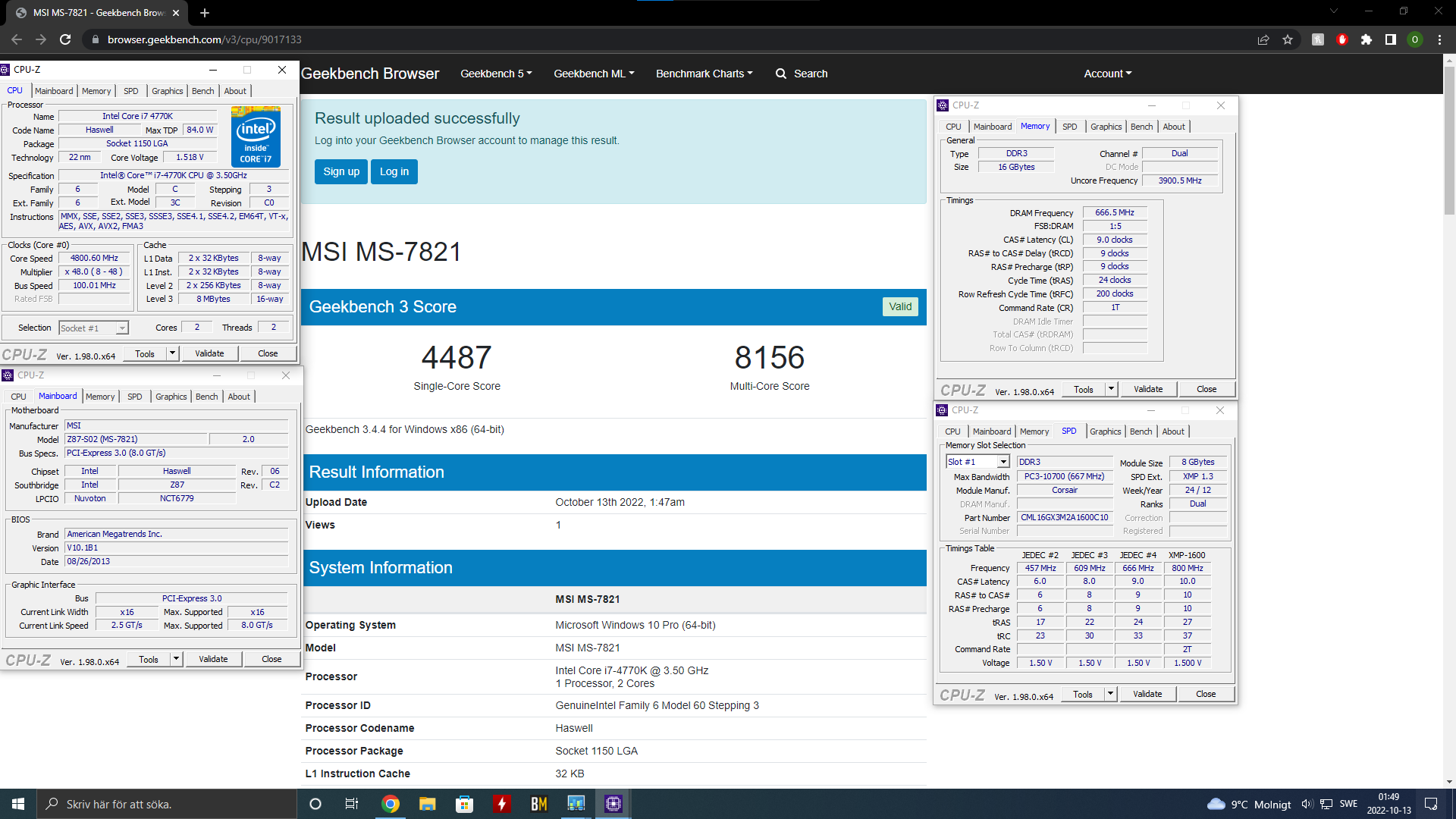Open the Geekbench Browser home link

[x=370, y=74]
